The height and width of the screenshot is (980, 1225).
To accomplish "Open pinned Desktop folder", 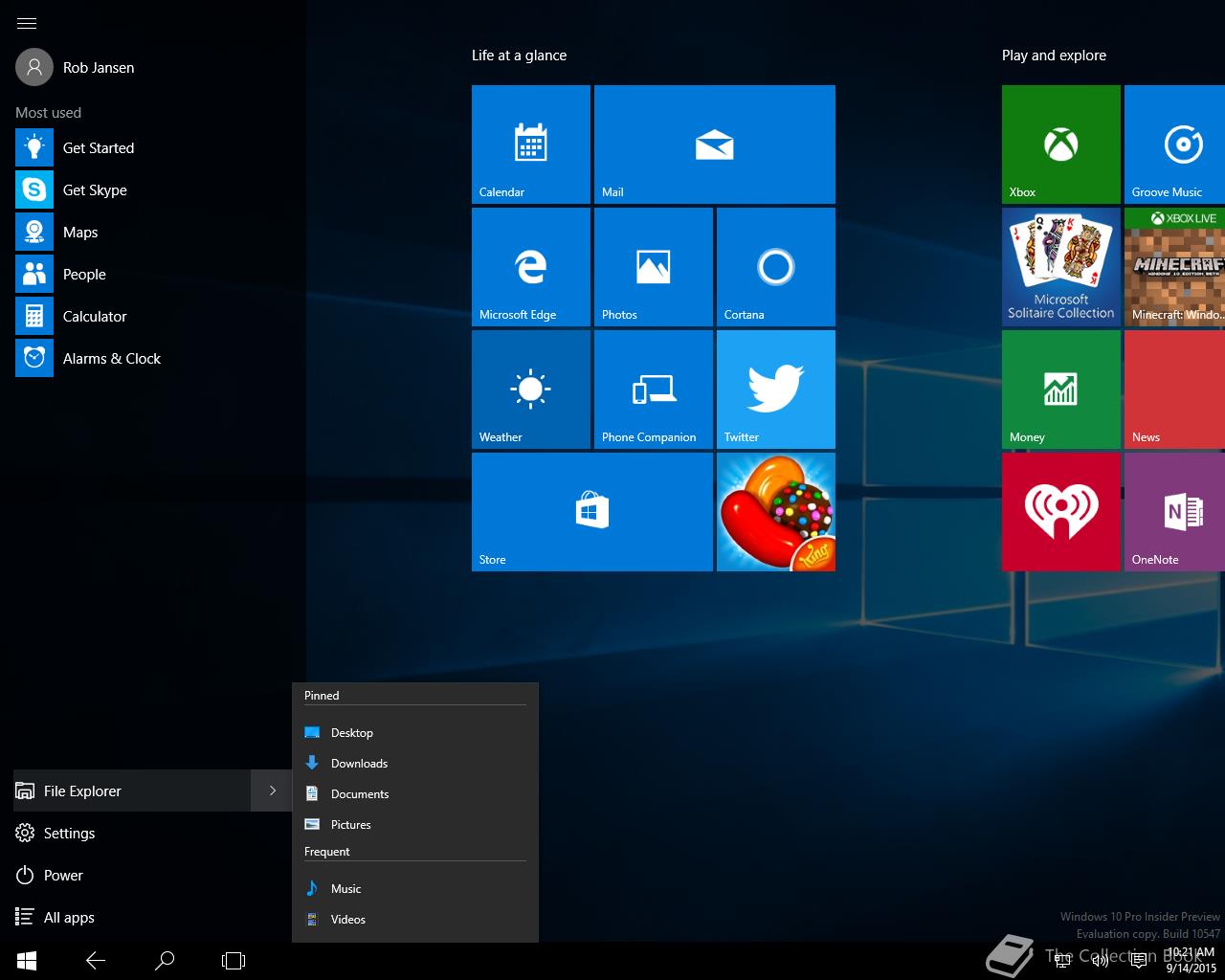I will click(415, 732).
